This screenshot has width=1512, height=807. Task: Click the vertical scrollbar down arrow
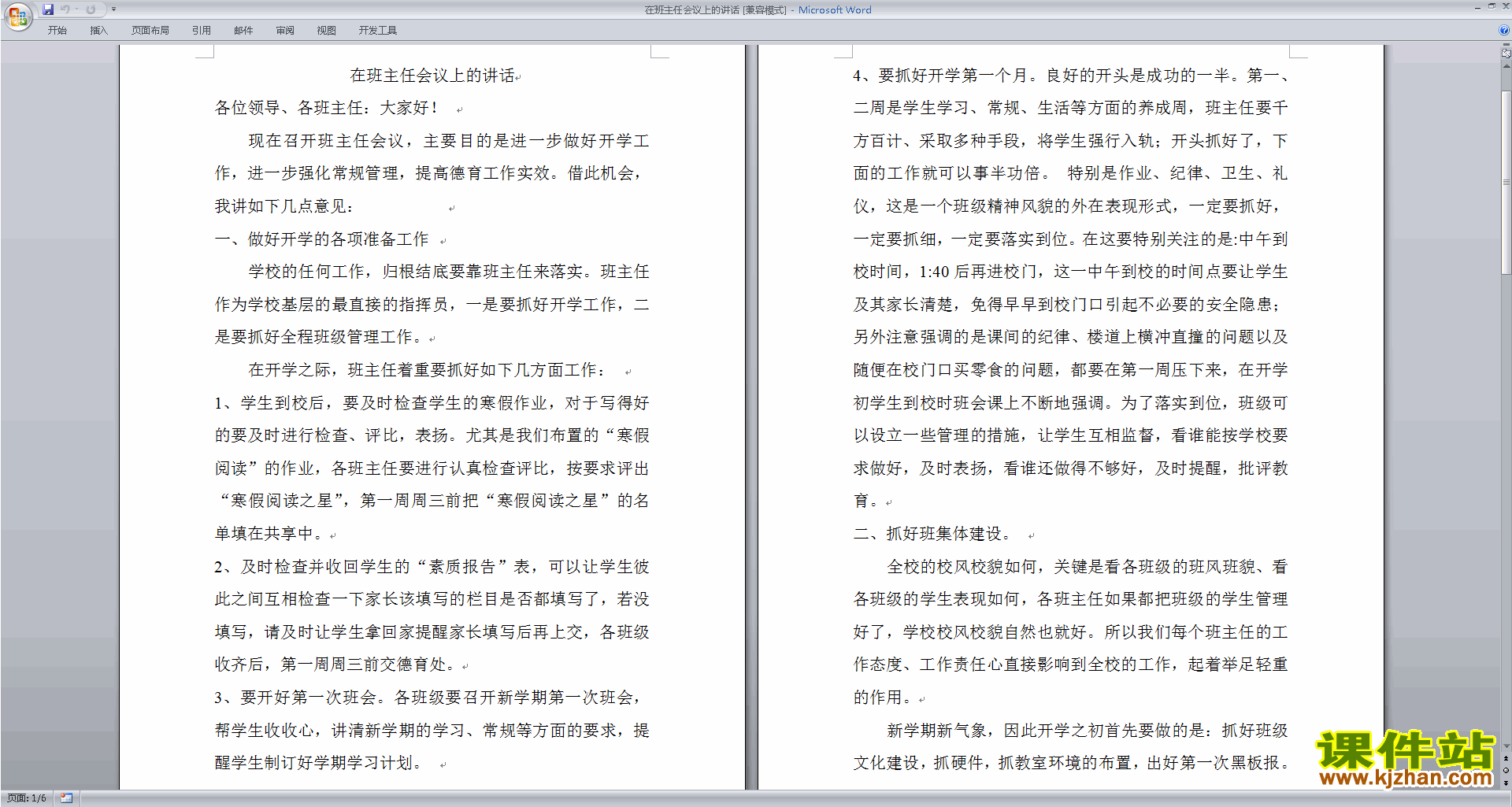[x=1506, y=746]
